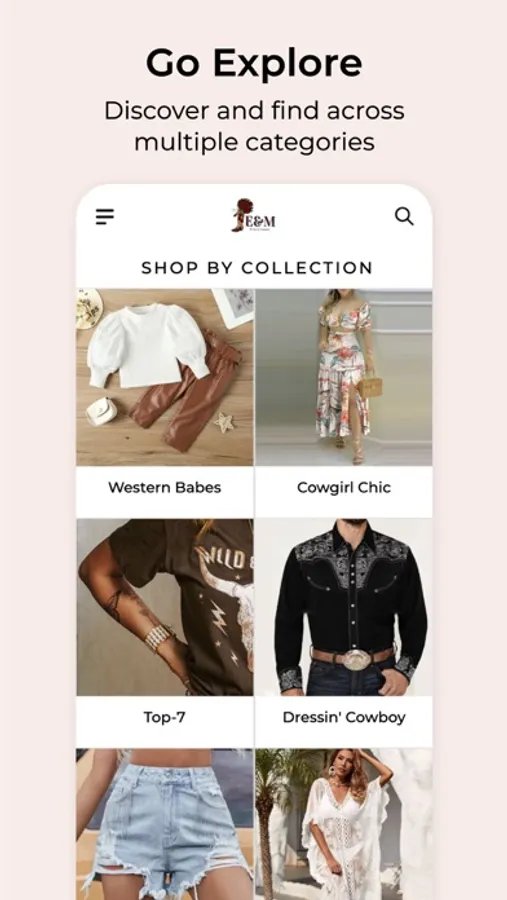507x900 pixels.
Task: Open the Cowgirl Chic dress image
Action: click(x=344, y=377)
